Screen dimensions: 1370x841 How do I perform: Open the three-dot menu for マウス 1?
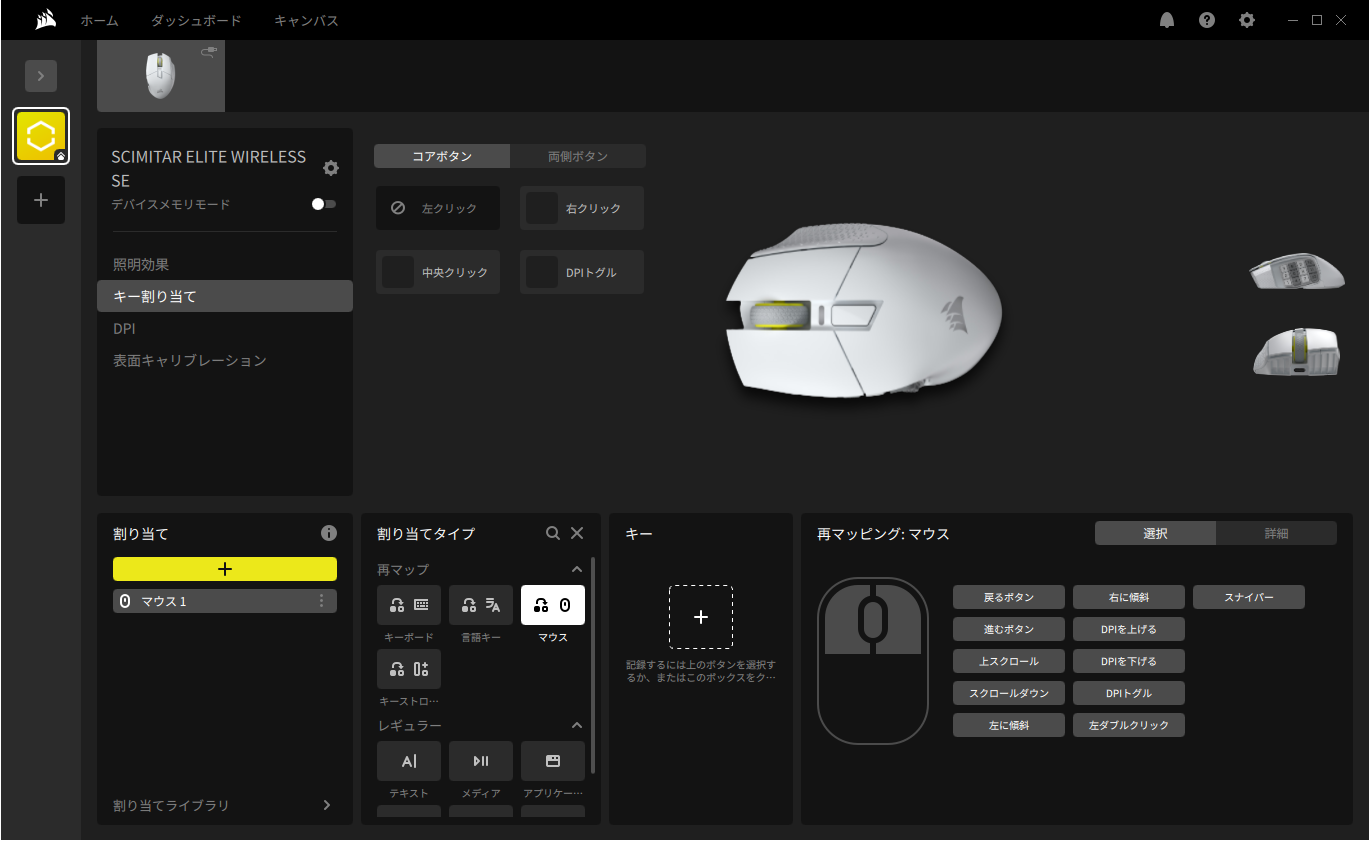(x=321, y=601)
